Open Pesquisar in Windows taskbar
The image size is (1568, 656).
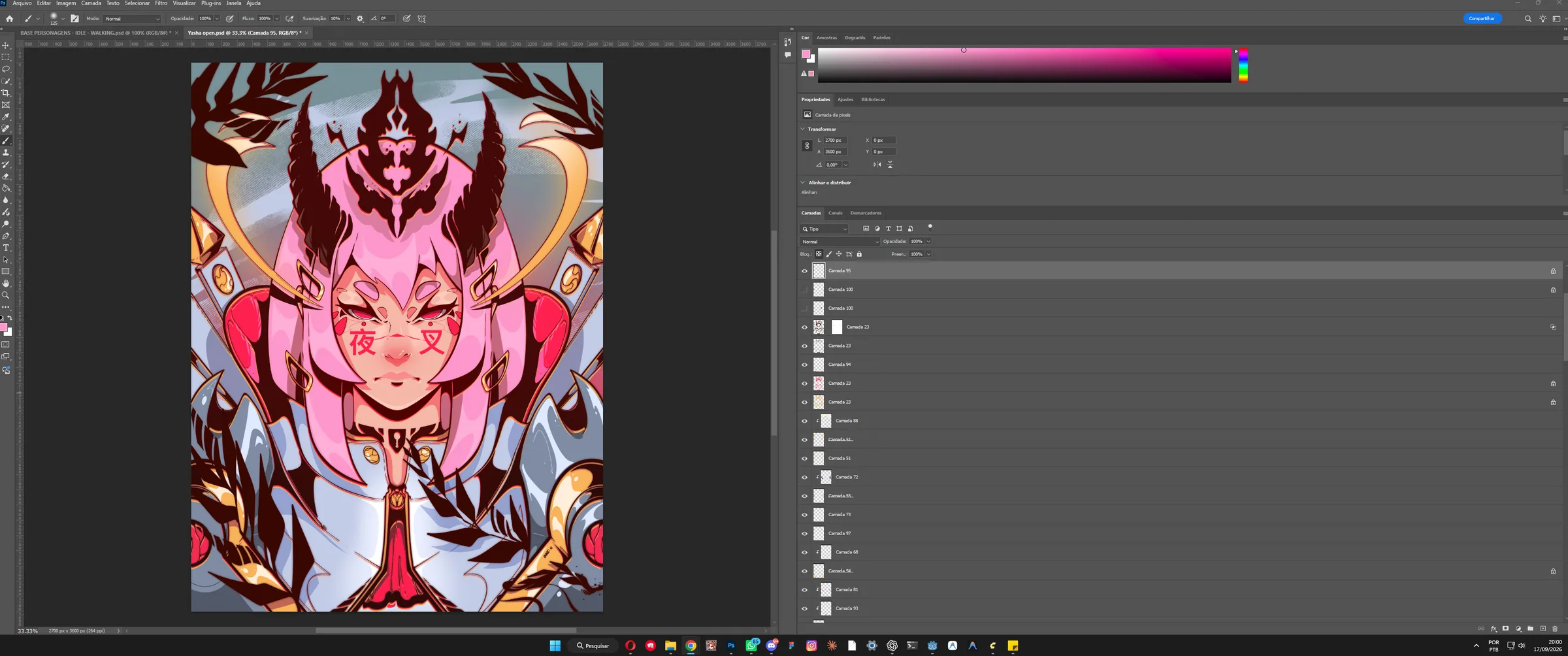593,646
